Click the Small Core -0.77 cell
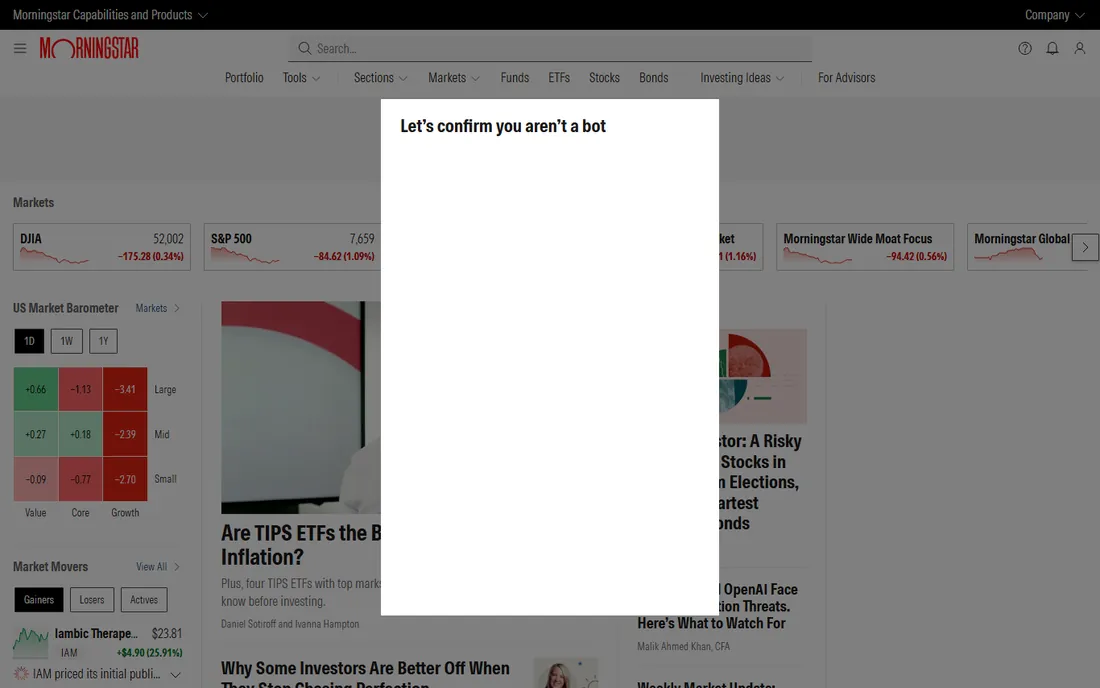 pyautogui.click(x=81, y=479)
